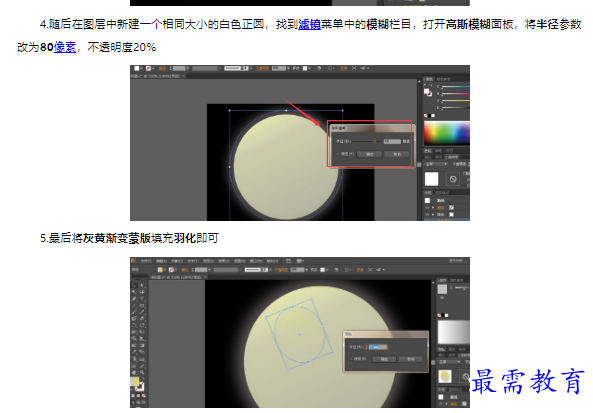The image size is (593, 413).
Task: Click the white opacity thumbnail in step 4 transparency panel
Action: click(x=432, y=179)
